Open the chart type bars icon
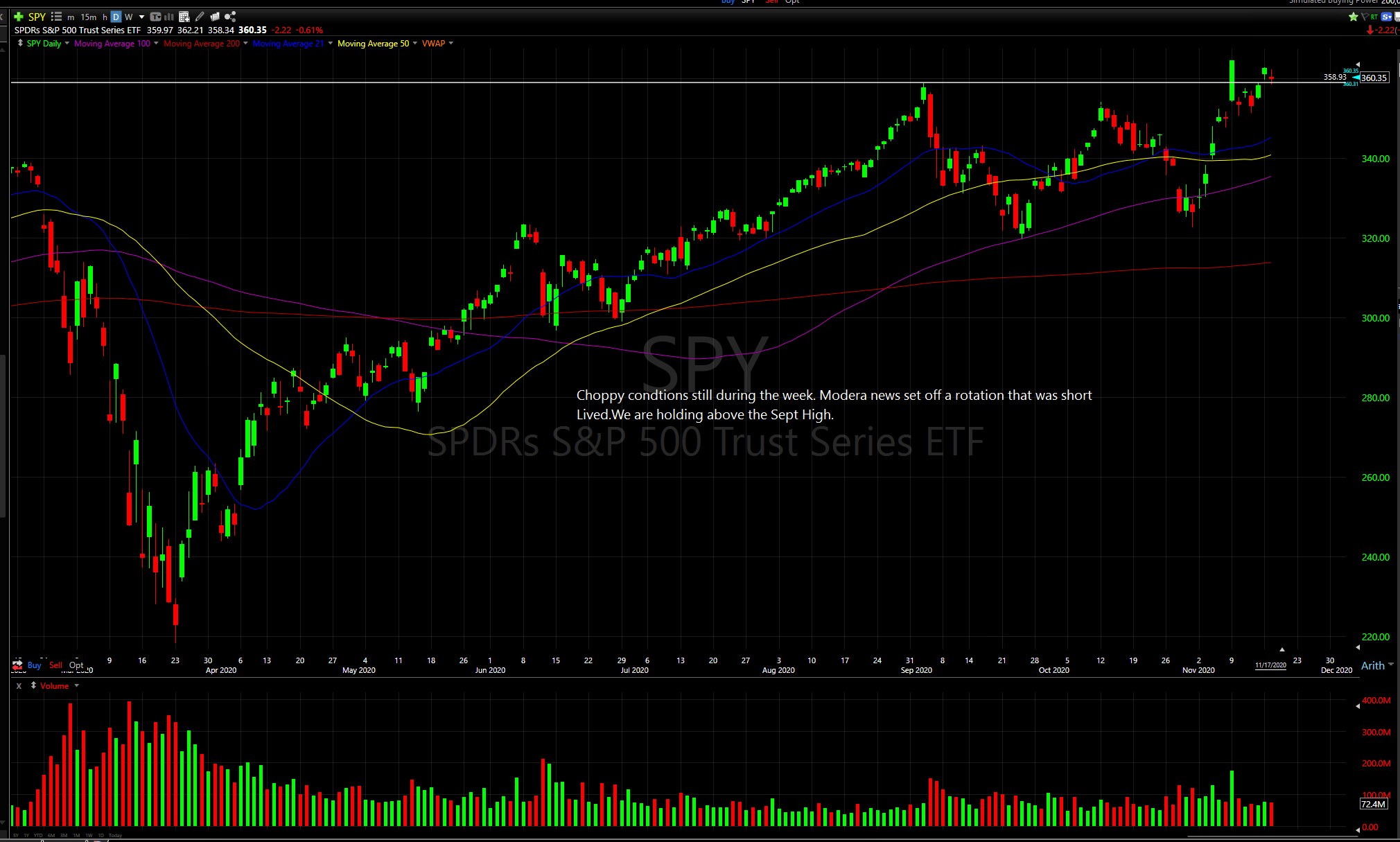 (x=168, y=17)
